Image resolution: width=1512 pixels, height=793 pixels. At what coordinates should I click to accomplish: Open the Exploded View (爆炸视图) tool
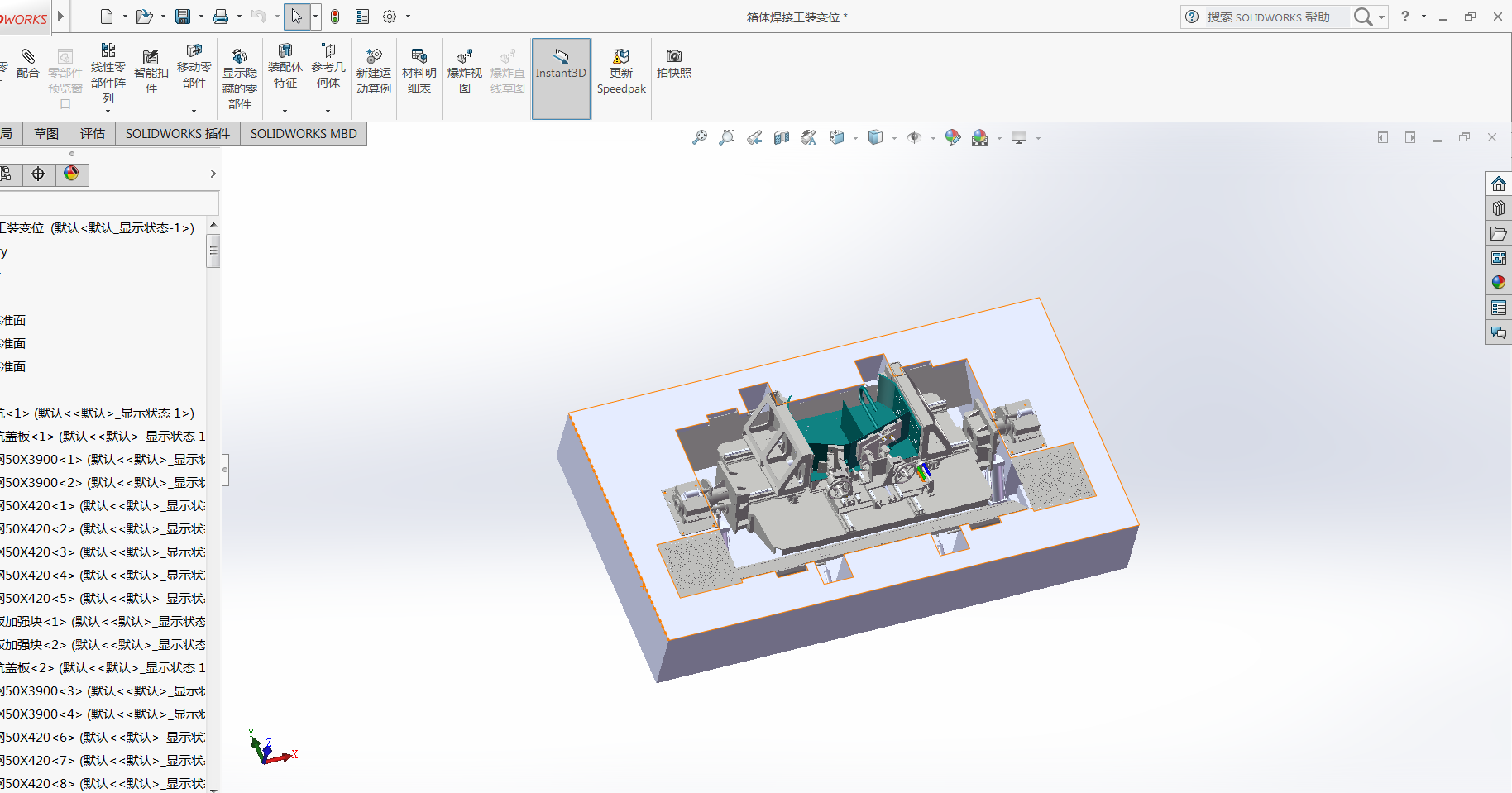coord(464,71)
